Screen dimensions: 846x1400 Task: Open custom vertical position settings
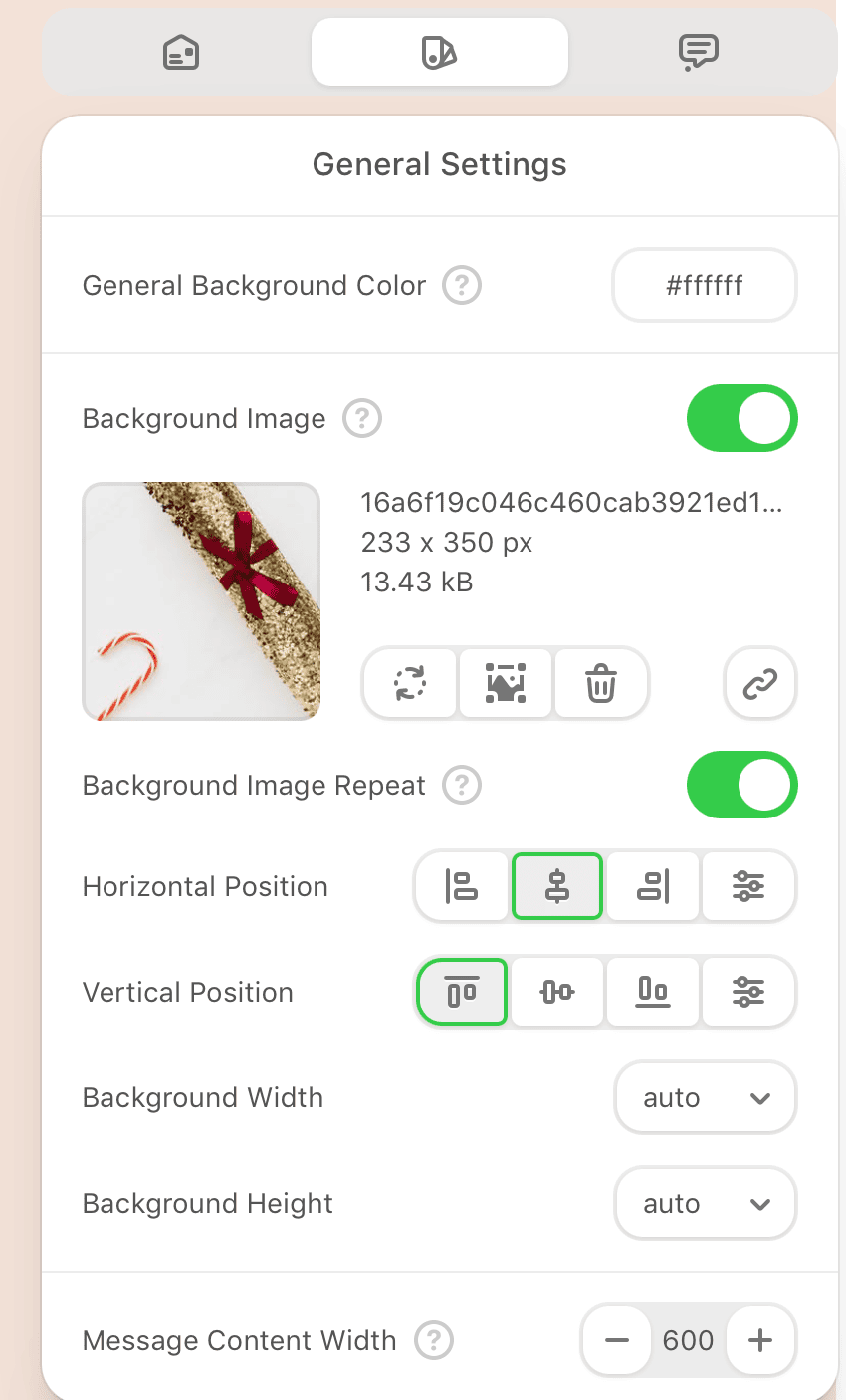(x=748, y=992)
